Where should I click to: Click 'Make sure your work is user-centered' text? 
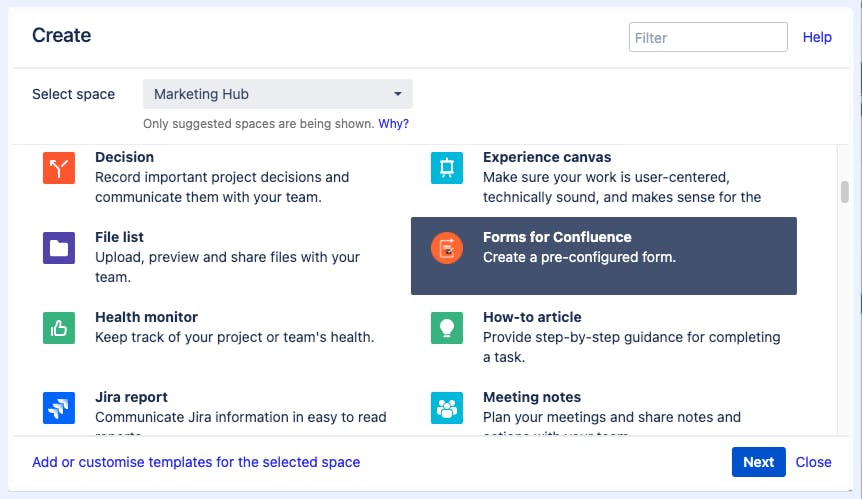coord(622,187)
